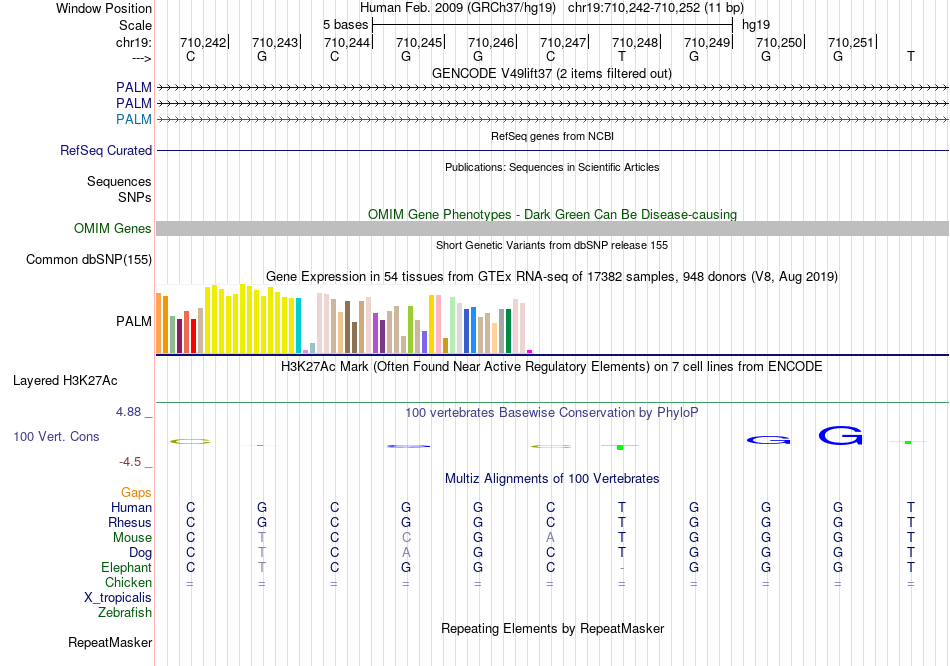Click the Dog row's A base in the alignment

point(406,553)
